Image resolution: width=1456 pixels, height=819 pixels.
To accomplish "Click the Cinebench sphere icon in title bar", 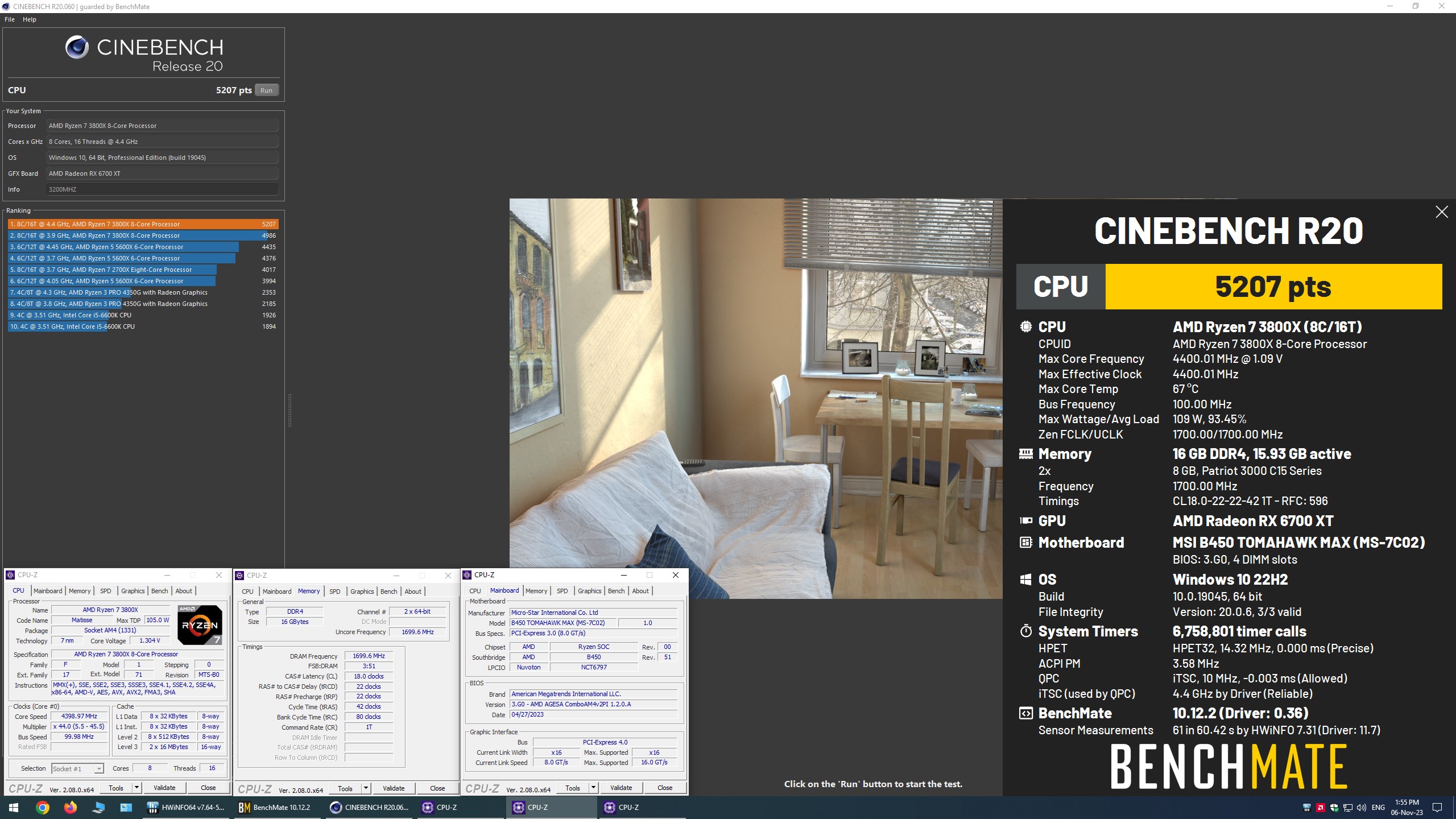I will pyautogui.click(x=6, y=6).
